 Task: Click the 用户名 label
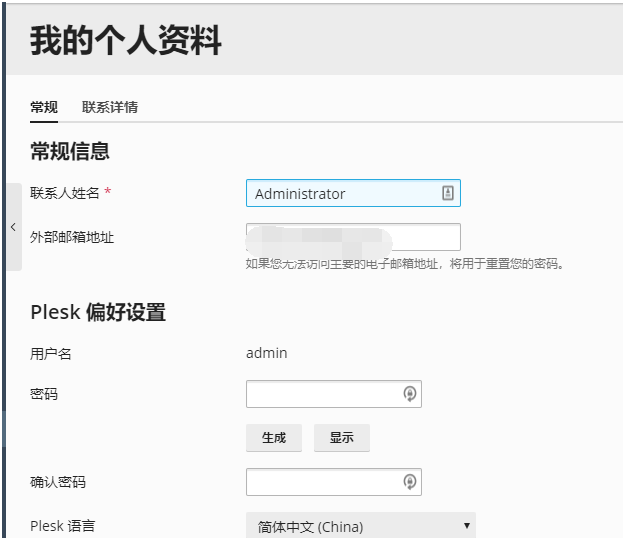[51, 354]
